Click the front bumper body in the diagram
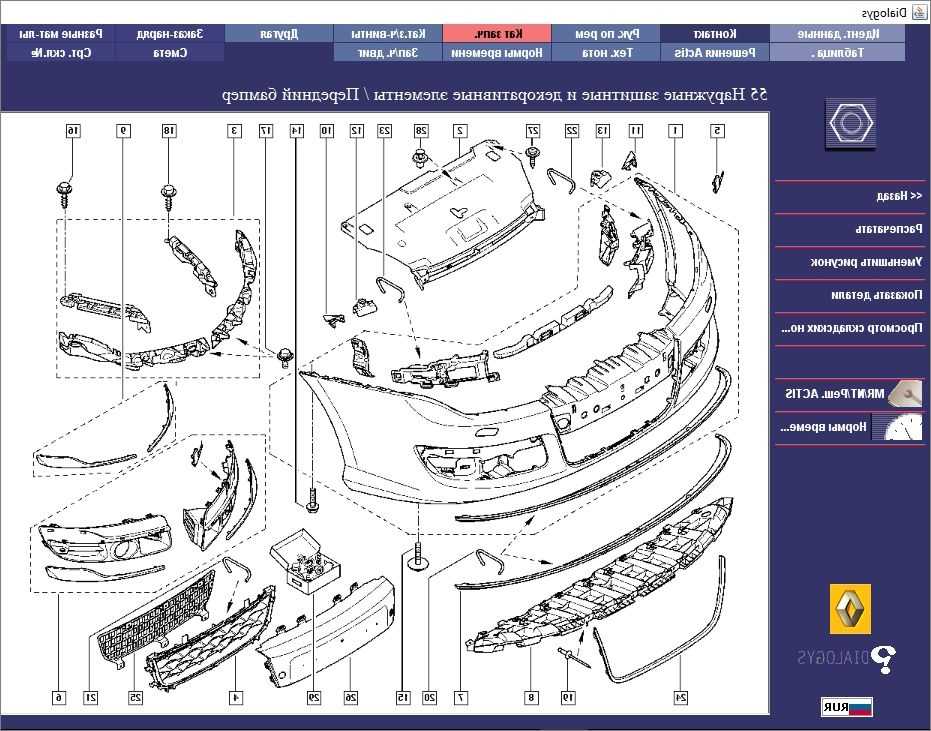This screenshot has height=731, width=931. click(451, 439)
